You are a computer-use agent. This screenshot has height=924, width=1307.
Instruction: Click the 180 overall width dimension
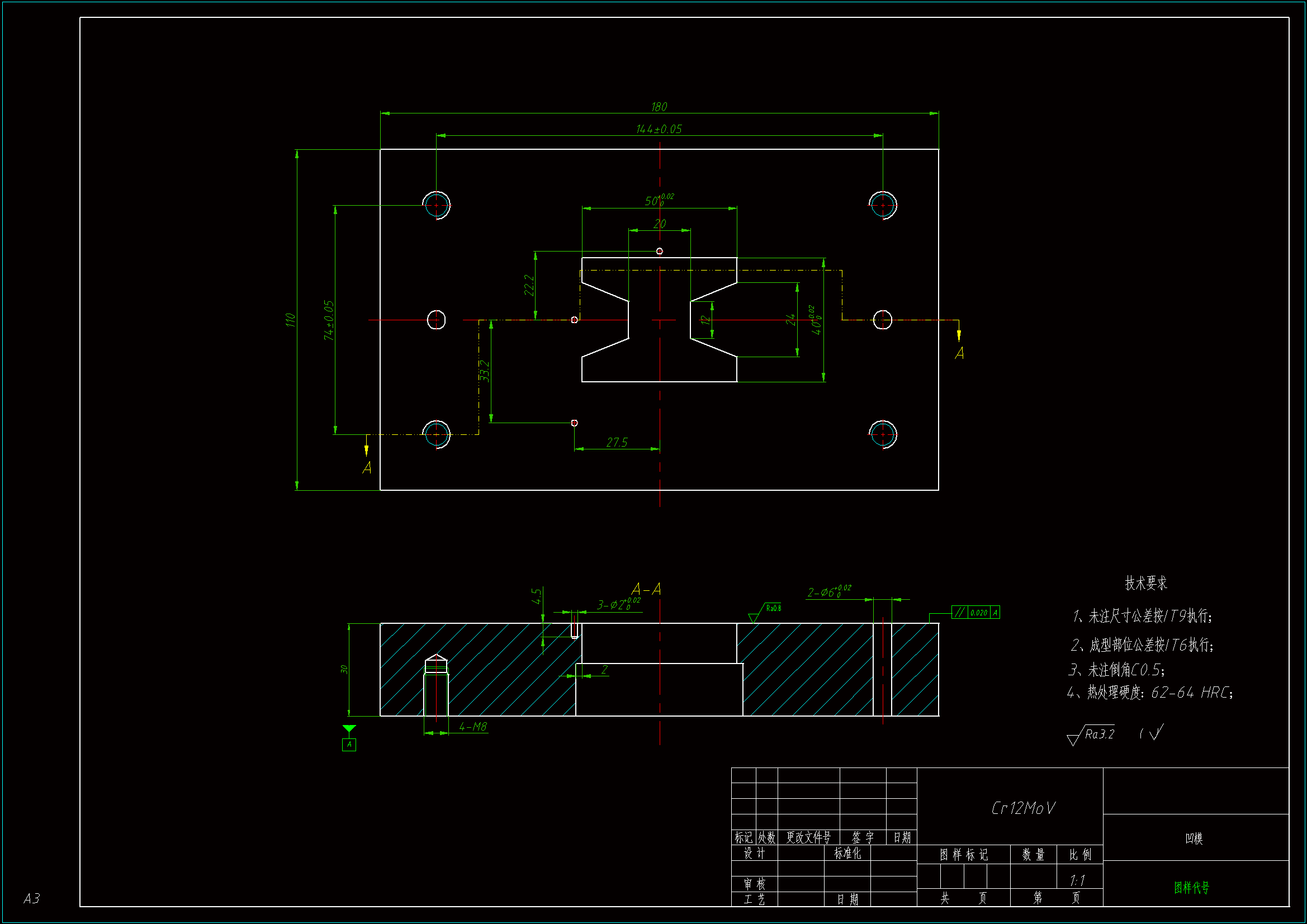(x=659, y=107)
